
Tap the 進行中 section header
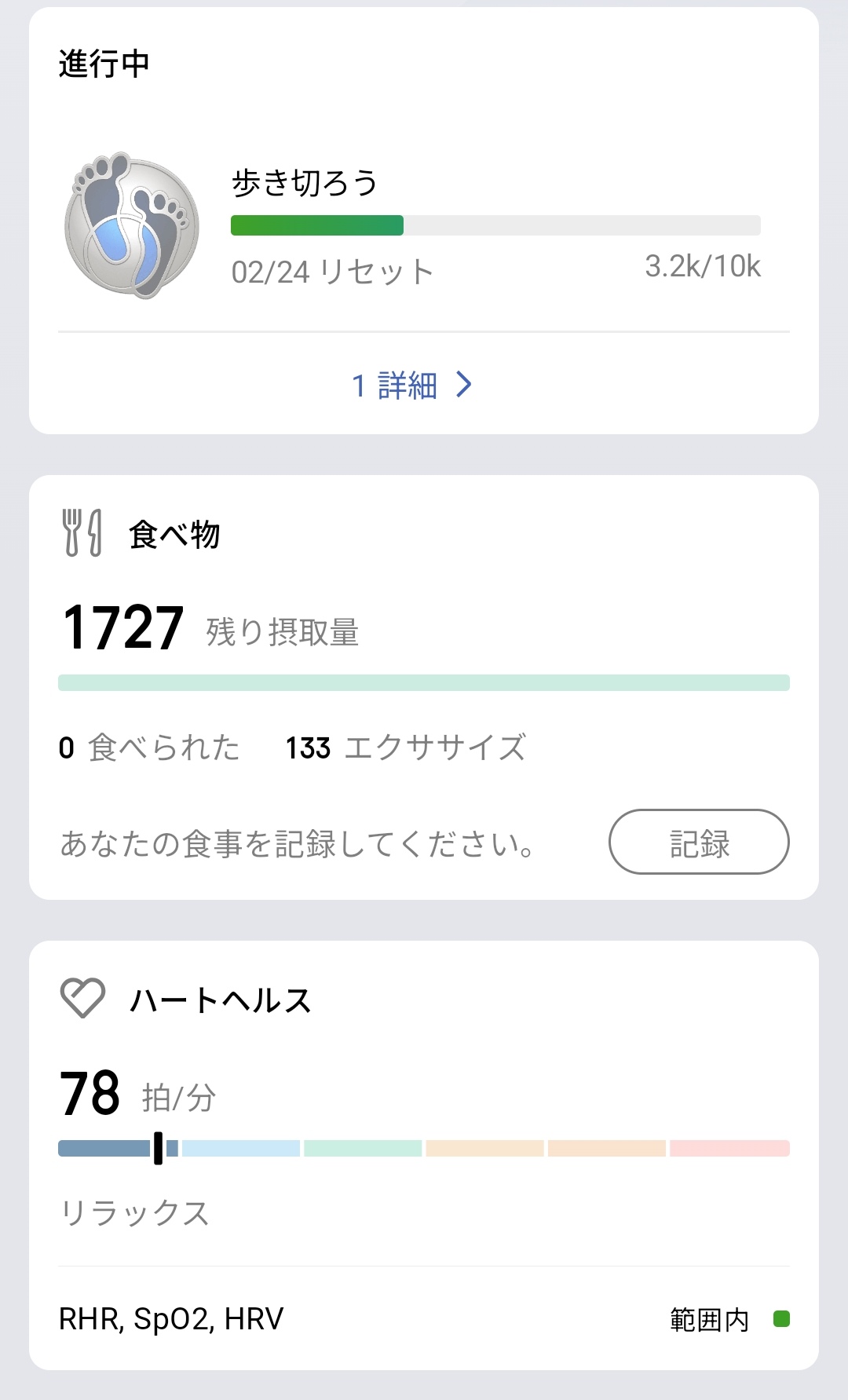point(104,64)
